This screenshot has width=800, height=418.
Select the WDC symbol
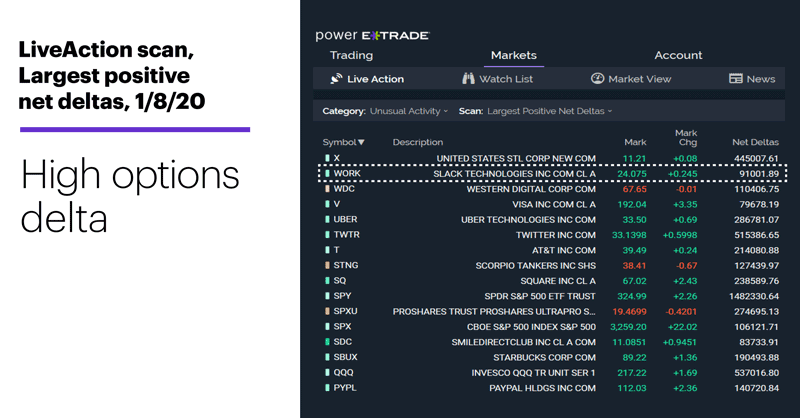tap(344, 189)
